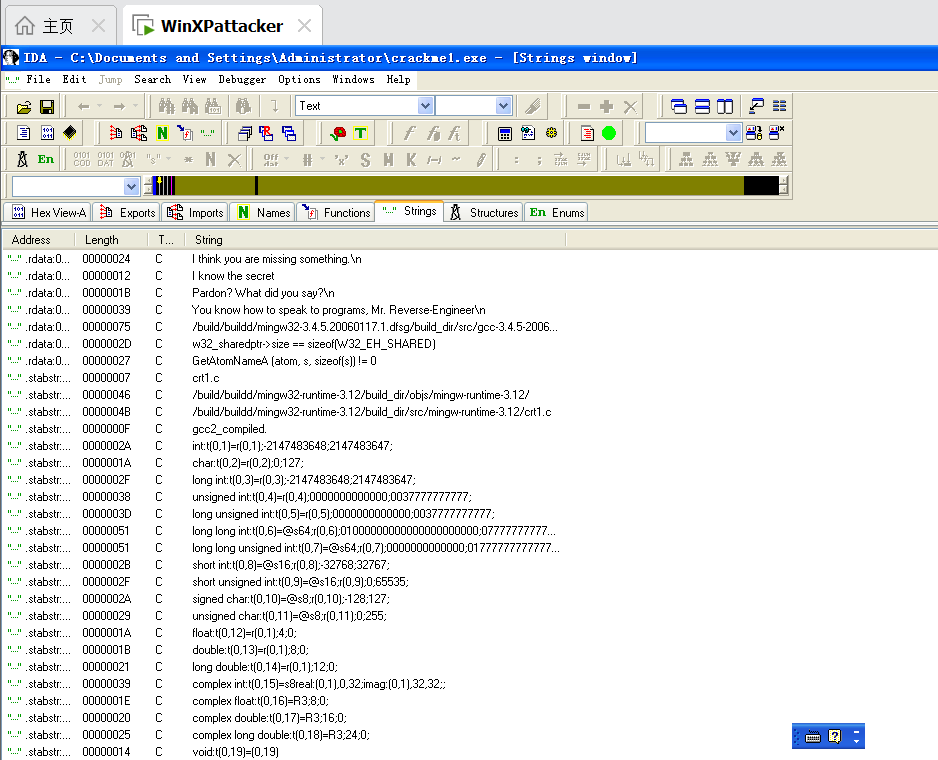
Task: Open the Edit menu
Action: [74, 79]
